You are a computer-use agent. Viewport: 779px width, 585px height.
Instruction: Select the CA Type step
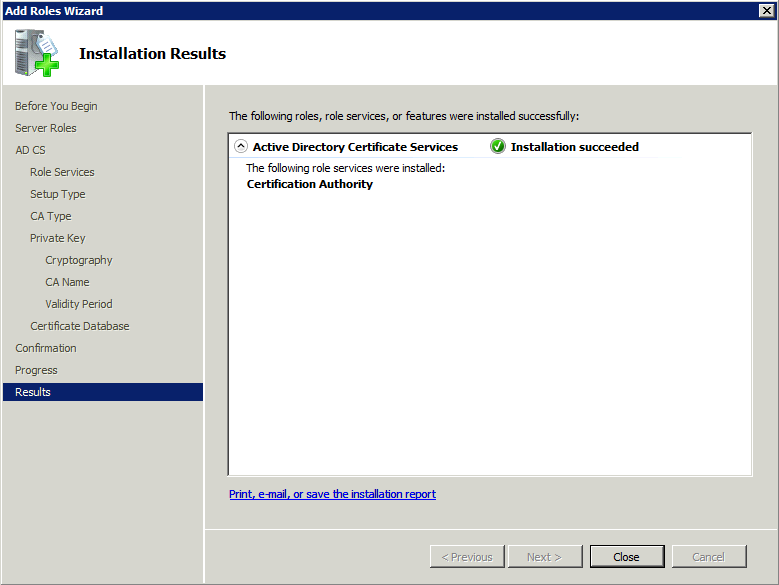coord(51,216)
